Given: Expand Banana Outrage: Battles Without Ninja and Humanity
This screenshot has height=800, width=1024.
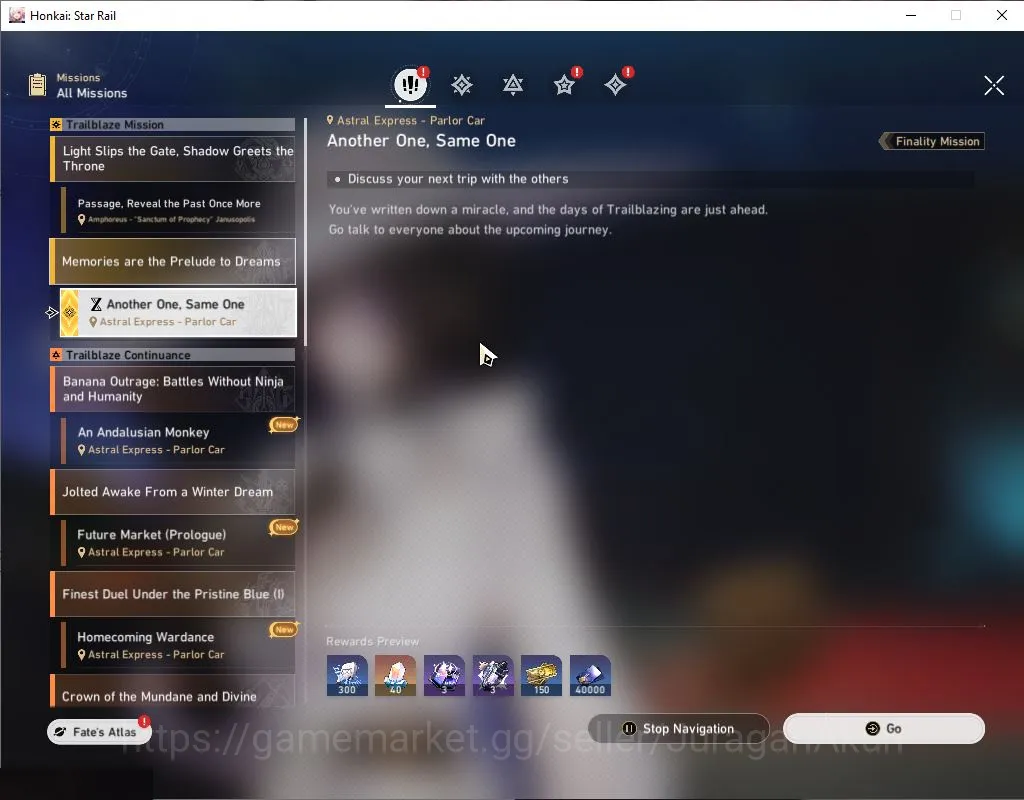Looking at the screenshot, I should [x=172, y=389].
